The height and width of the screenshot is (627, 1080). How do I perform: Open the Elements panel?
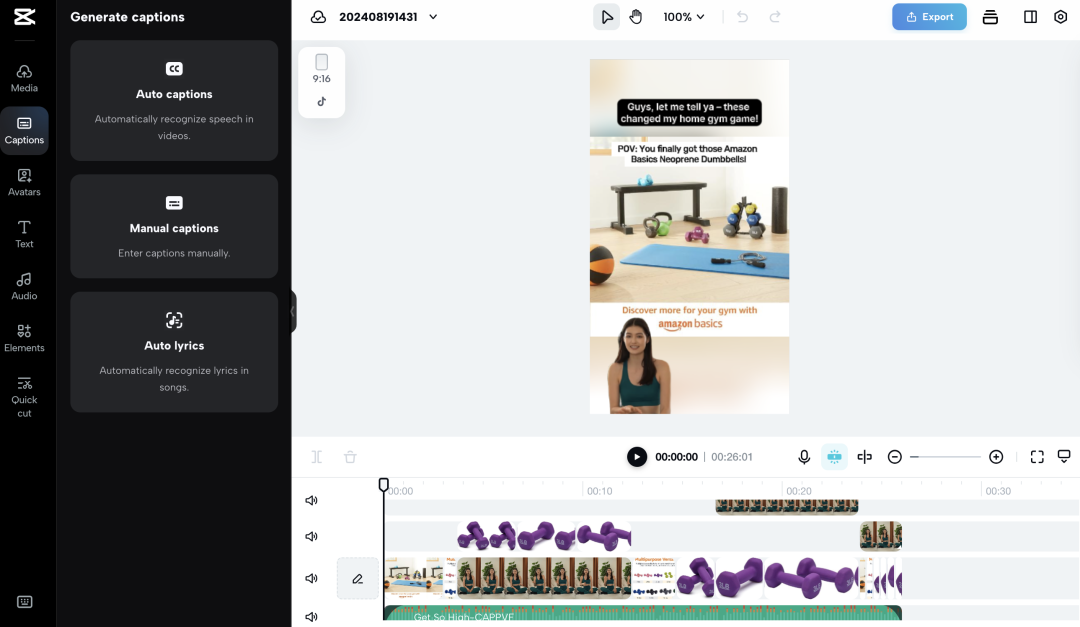[x=24, y=338]
